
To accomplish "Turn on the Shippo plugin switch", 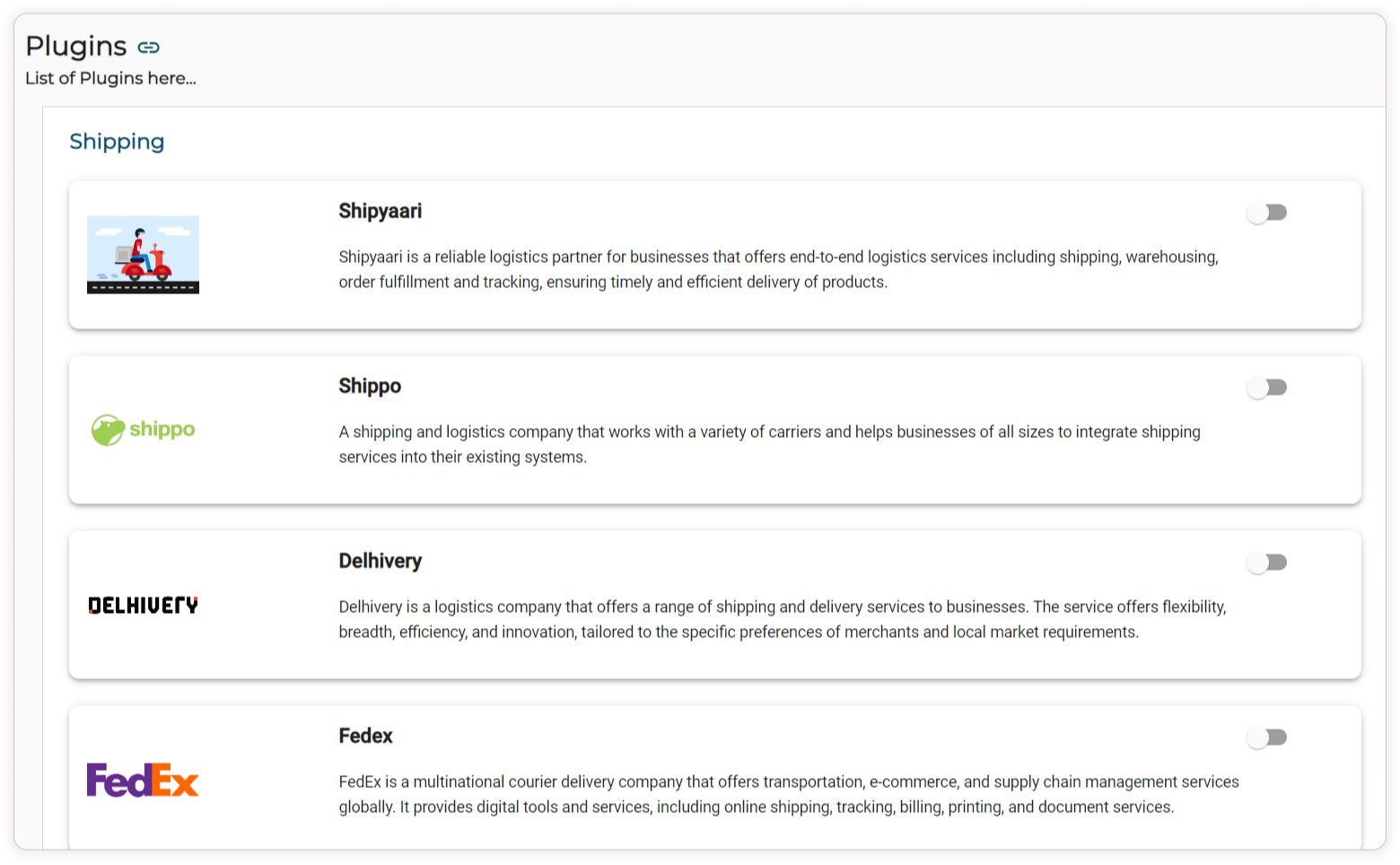I will [x=1266, y=388].
